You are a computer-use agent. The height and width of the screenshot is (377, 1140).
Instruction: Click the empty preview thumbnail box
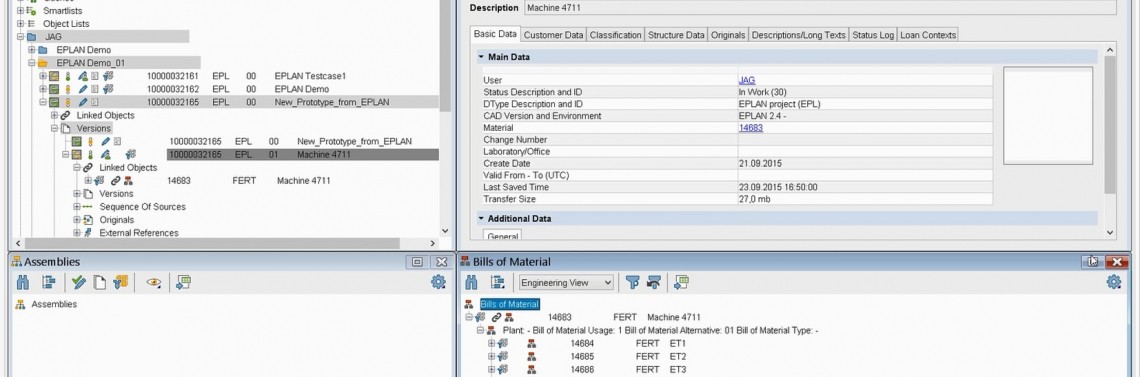point(1048,115)
